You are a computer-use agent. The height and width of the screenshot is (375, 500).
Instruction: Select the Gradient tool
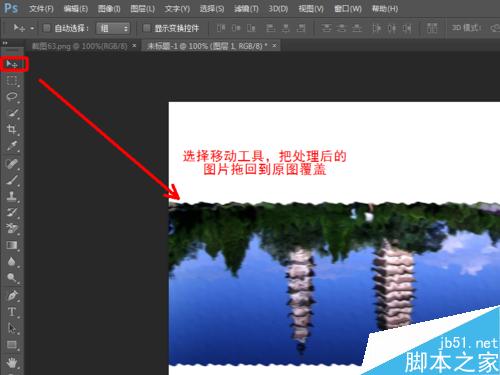coord(12,245)
